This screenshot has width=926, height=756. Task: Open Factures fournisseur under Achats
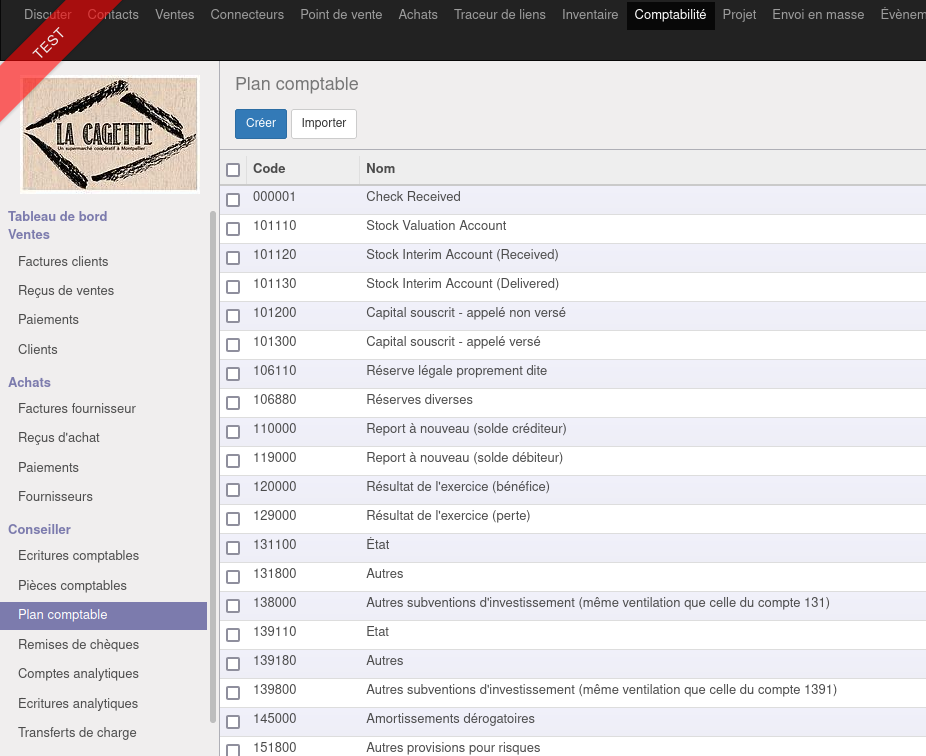(77, 409)
